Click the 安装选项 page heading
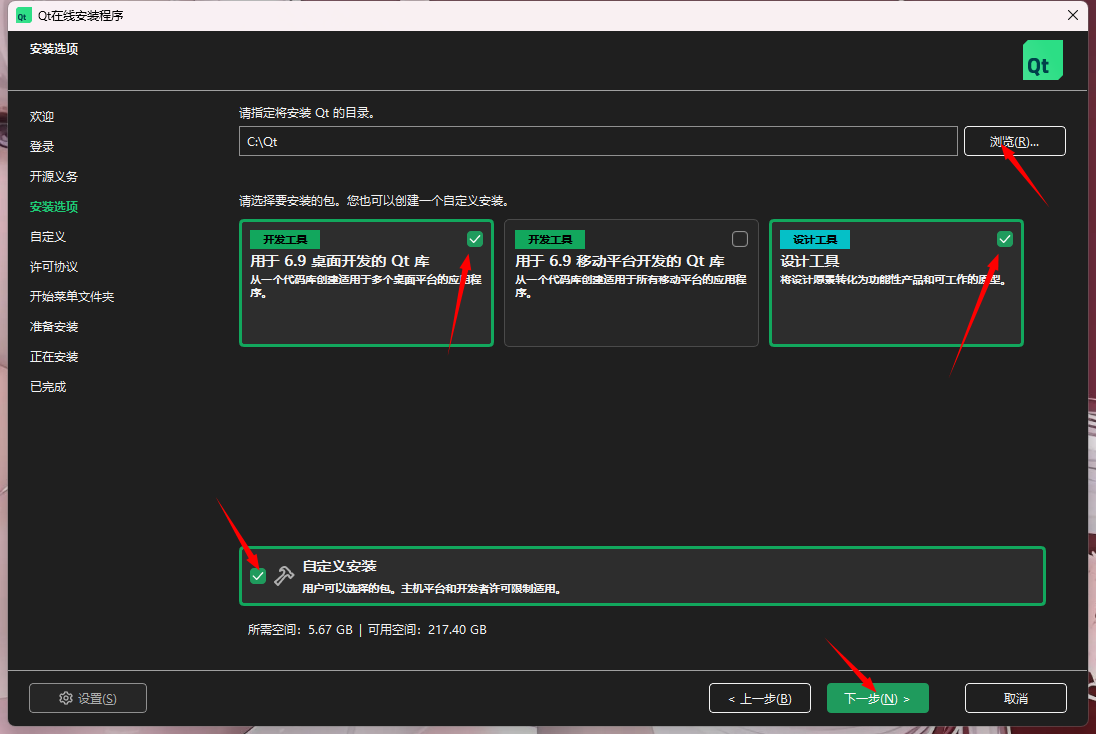The image size is (1096, 734). point(54,49)
